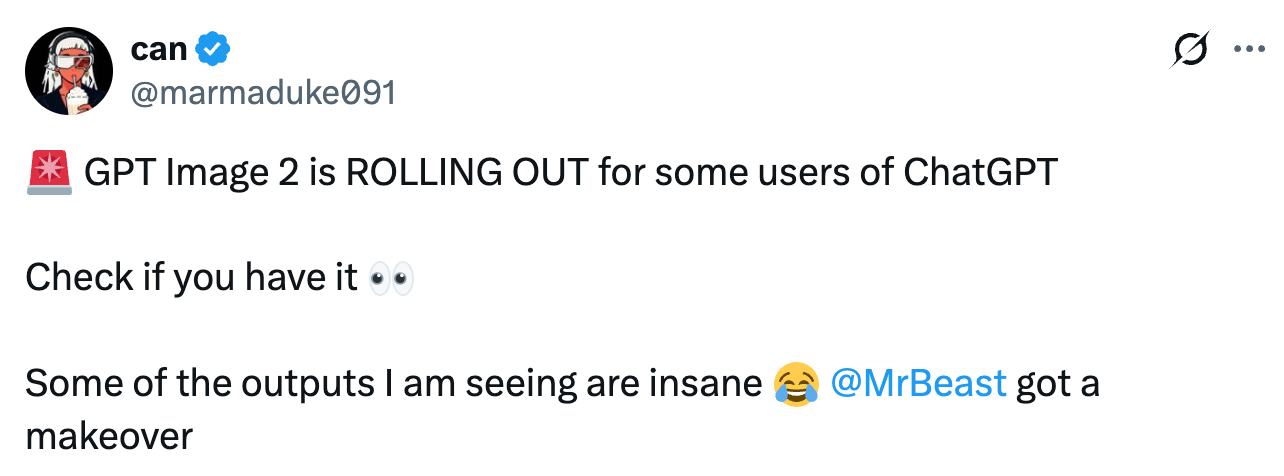Click the word "ChatGPT" in the post
The height and width of the screenshot is (476, 1284).
coord(980,173)
